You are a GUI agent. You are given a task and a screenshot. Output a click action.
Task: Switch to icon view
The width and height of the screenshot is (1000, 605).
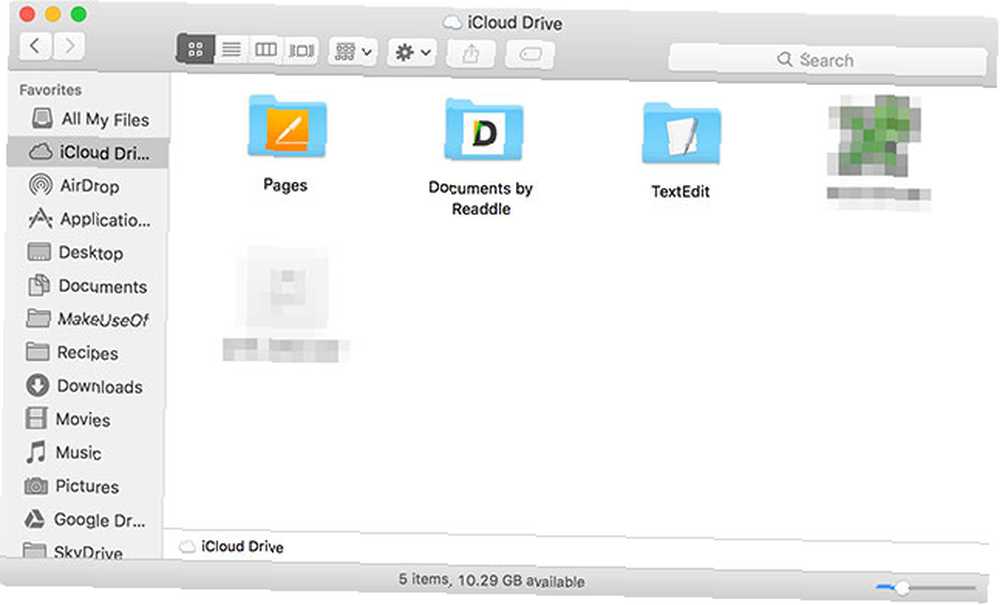point(195,49)
